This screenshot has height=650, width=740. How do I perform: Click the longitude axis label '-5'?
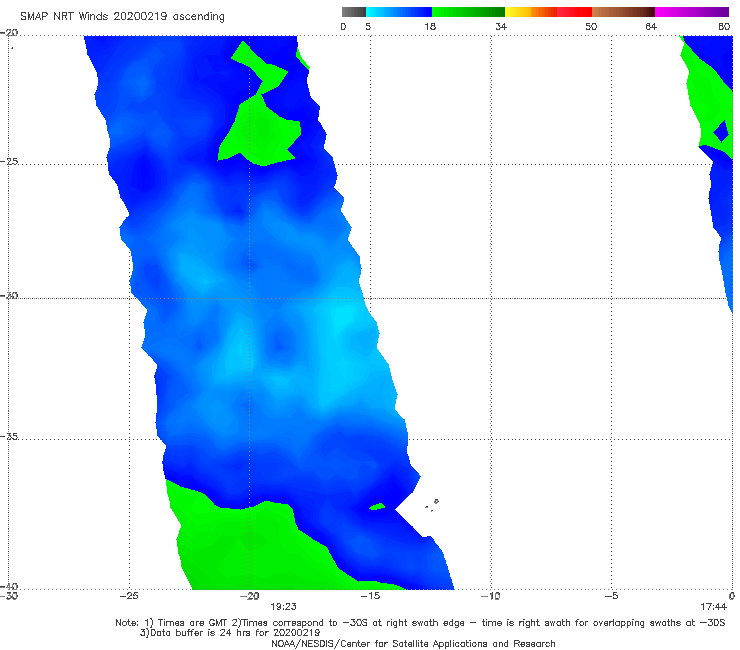pos(611,596)
